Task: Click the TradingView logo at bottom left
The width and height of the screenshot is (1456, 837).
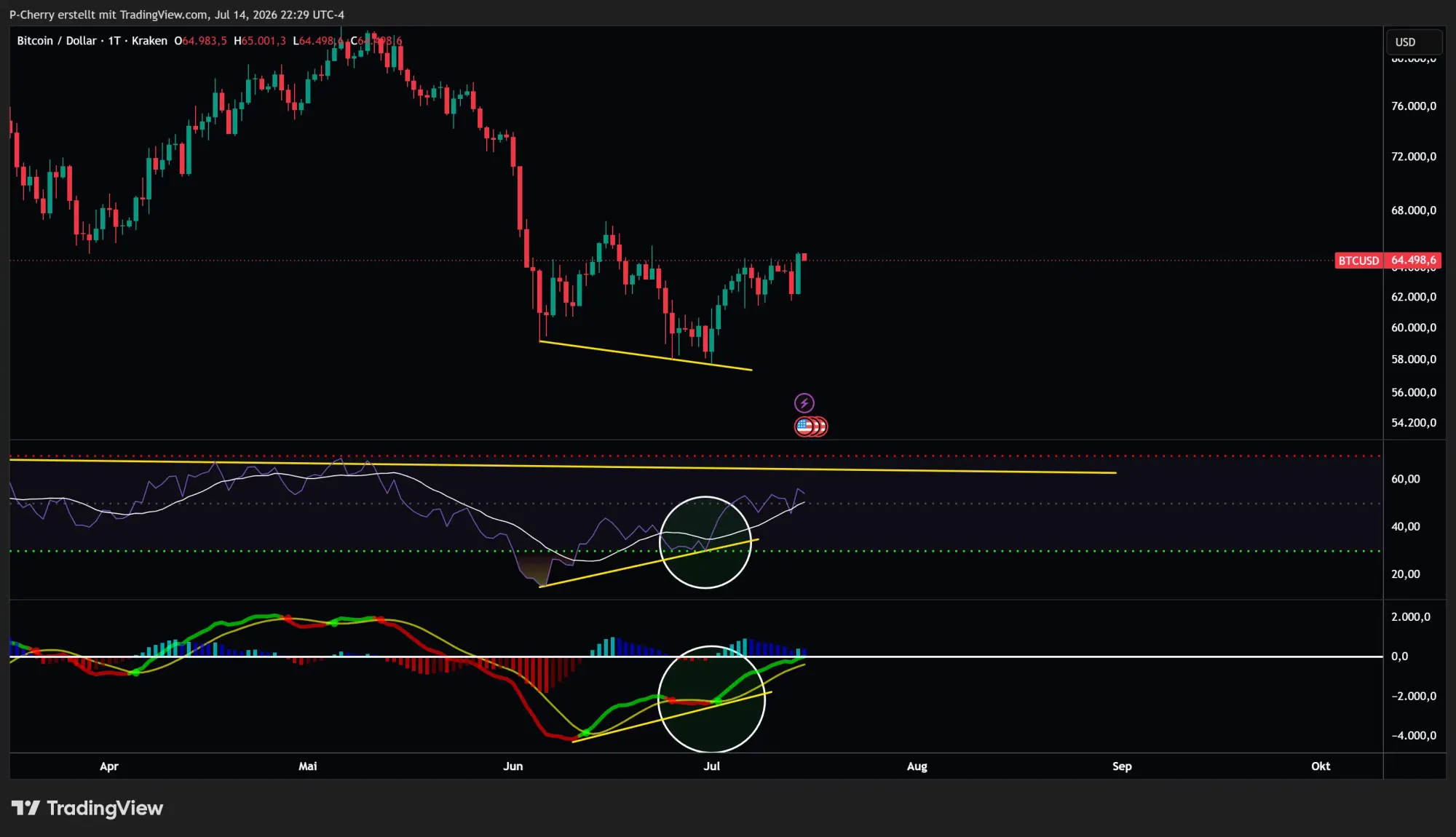Action: pos(87,808)
